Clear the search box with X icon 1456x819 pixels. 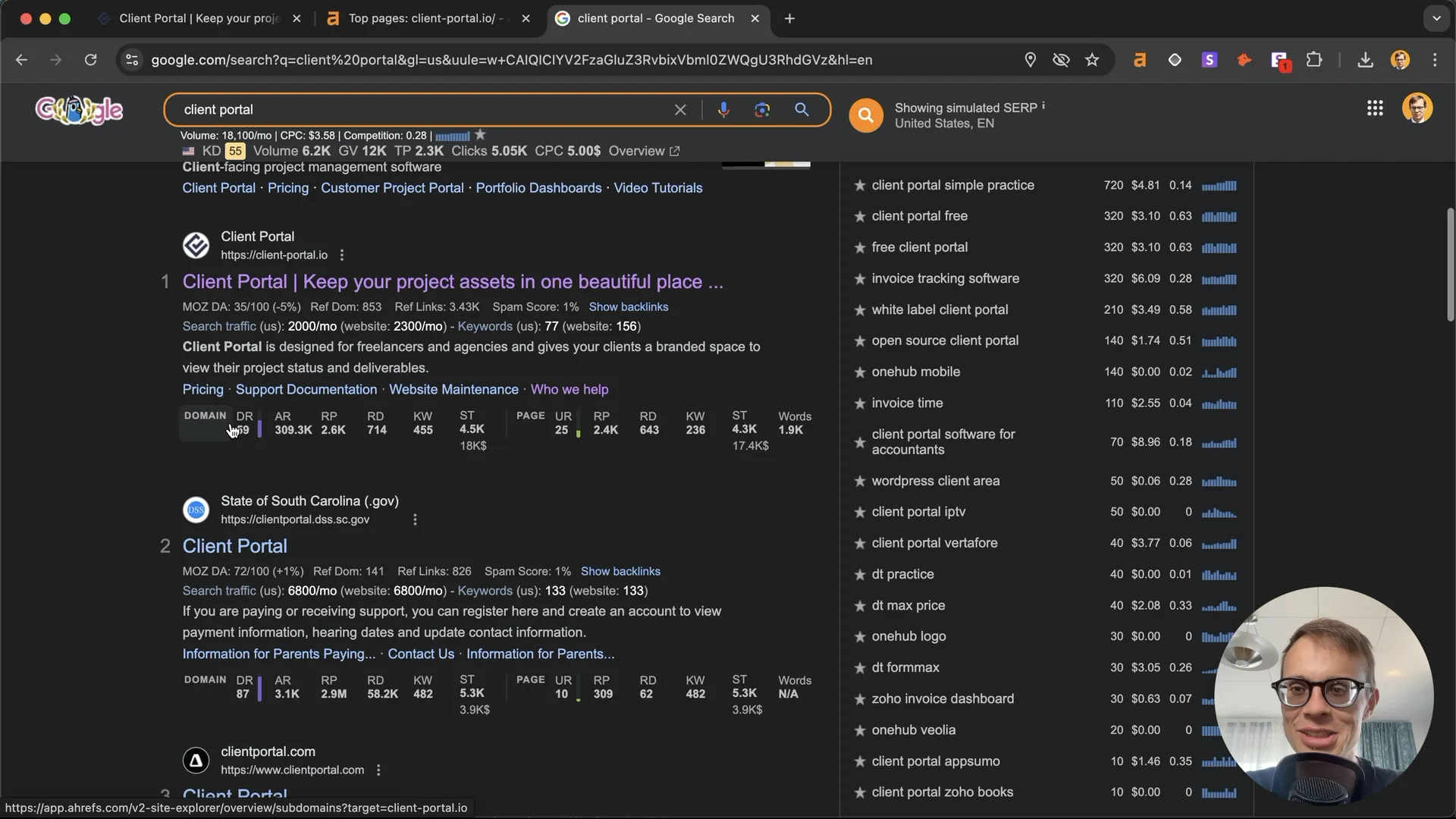coord(680,110)
